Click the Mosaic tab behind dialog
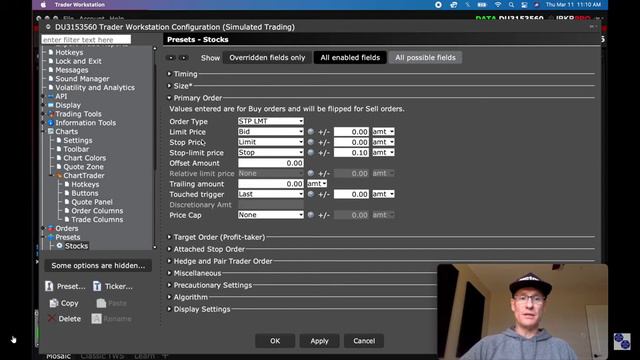This screenshot has width=640, height=360. pyautogui.click(x=58, y=356)
